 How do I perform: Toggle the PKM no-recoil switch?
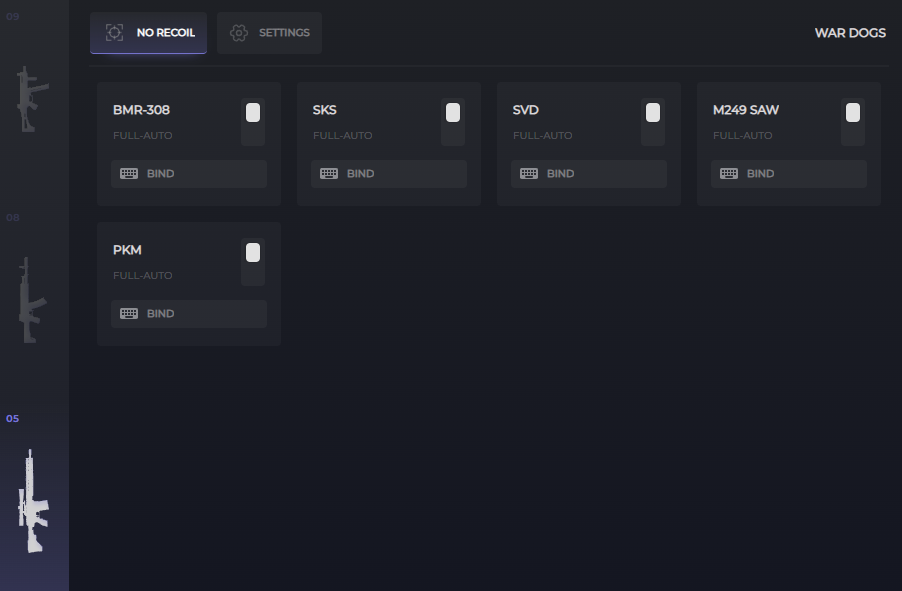coord(253,262)
